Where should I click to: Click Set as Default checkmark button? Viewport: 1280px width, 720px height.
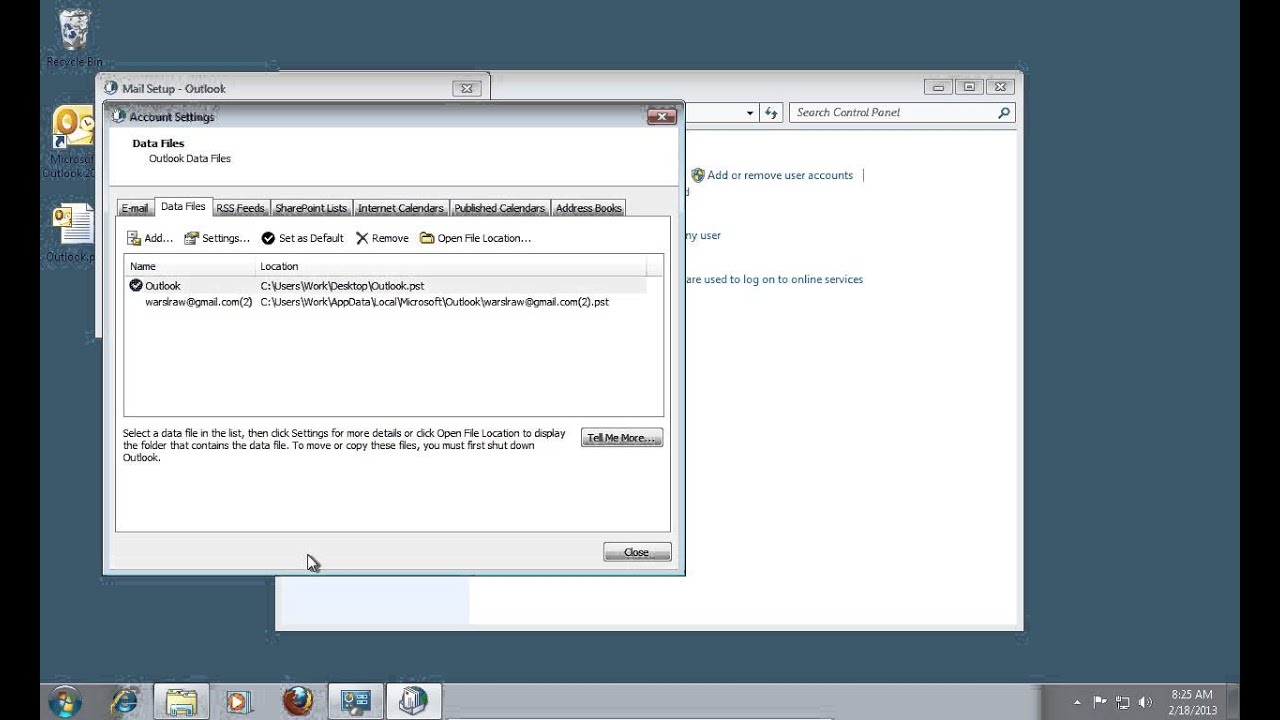click(x=302, y=238)
